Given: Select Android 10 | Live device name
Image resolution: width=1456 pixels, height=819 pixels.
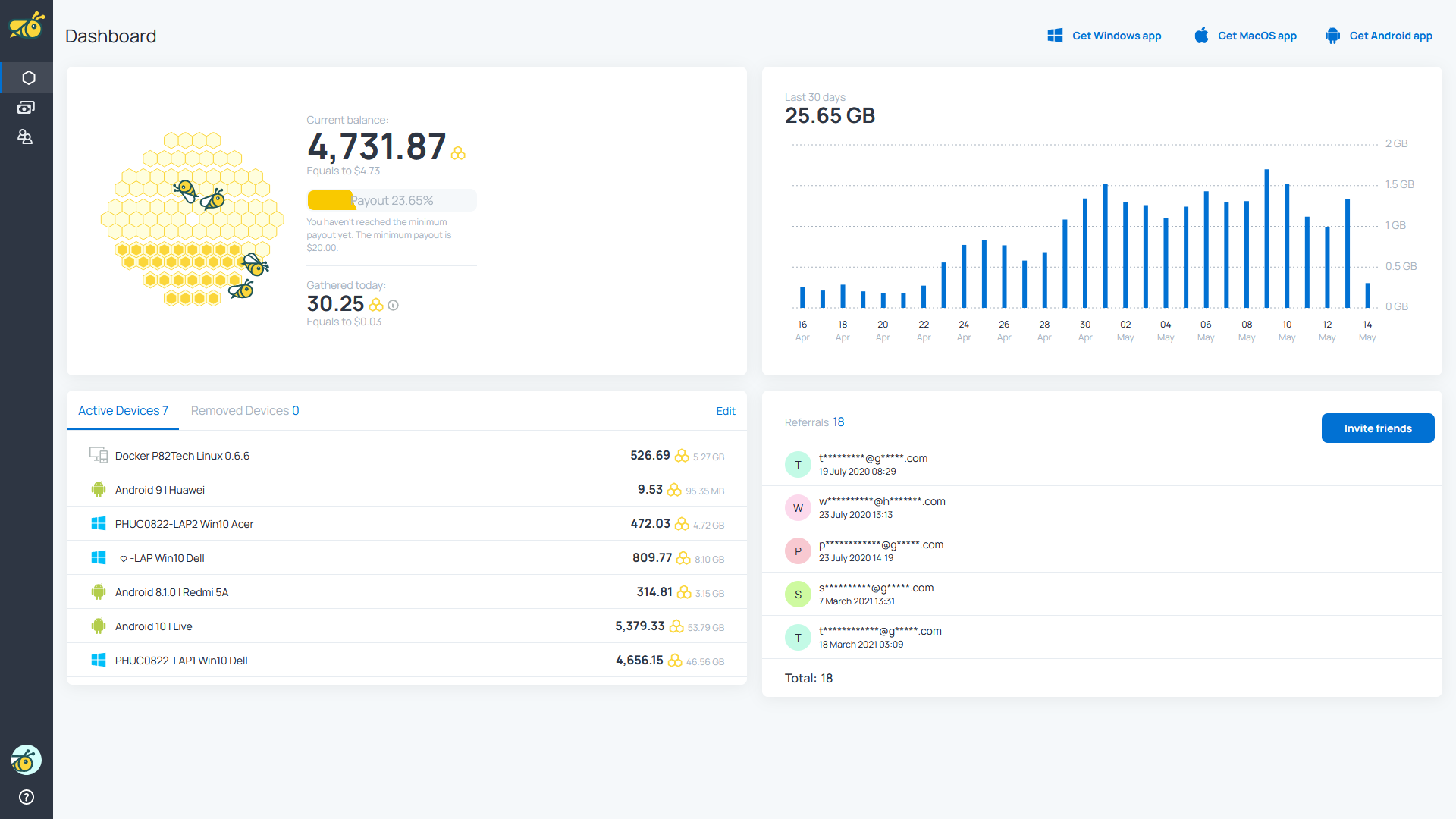Looking at the screenshot, I should (x=154, y=626).
